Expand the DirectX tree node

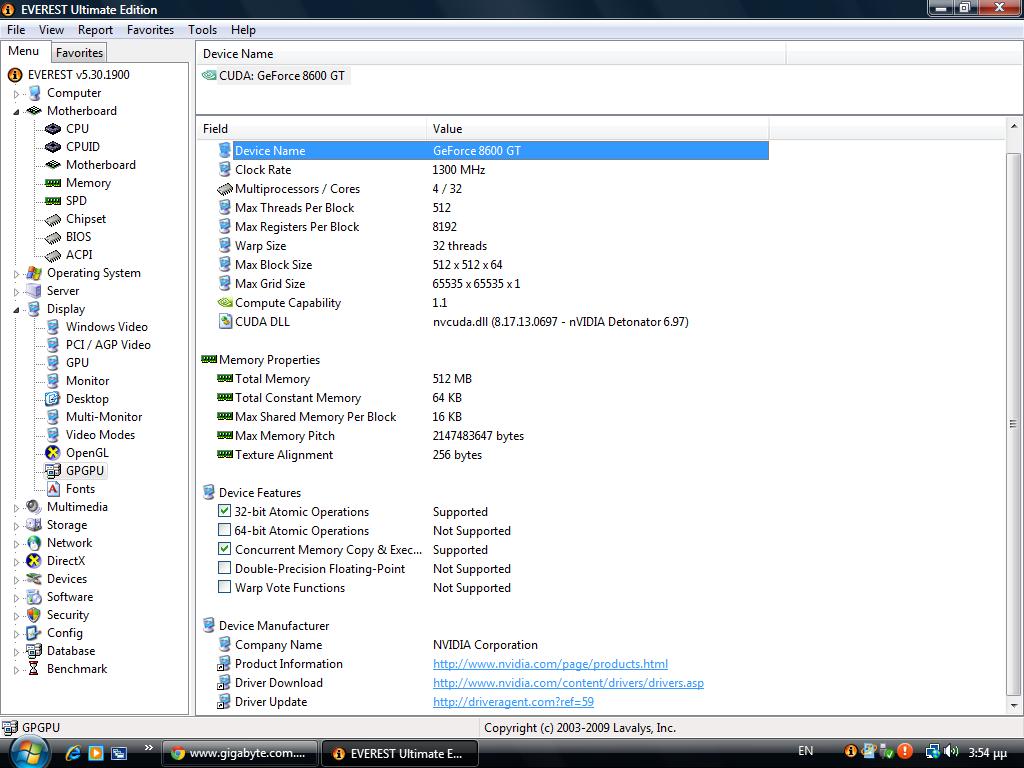(16, 562)
